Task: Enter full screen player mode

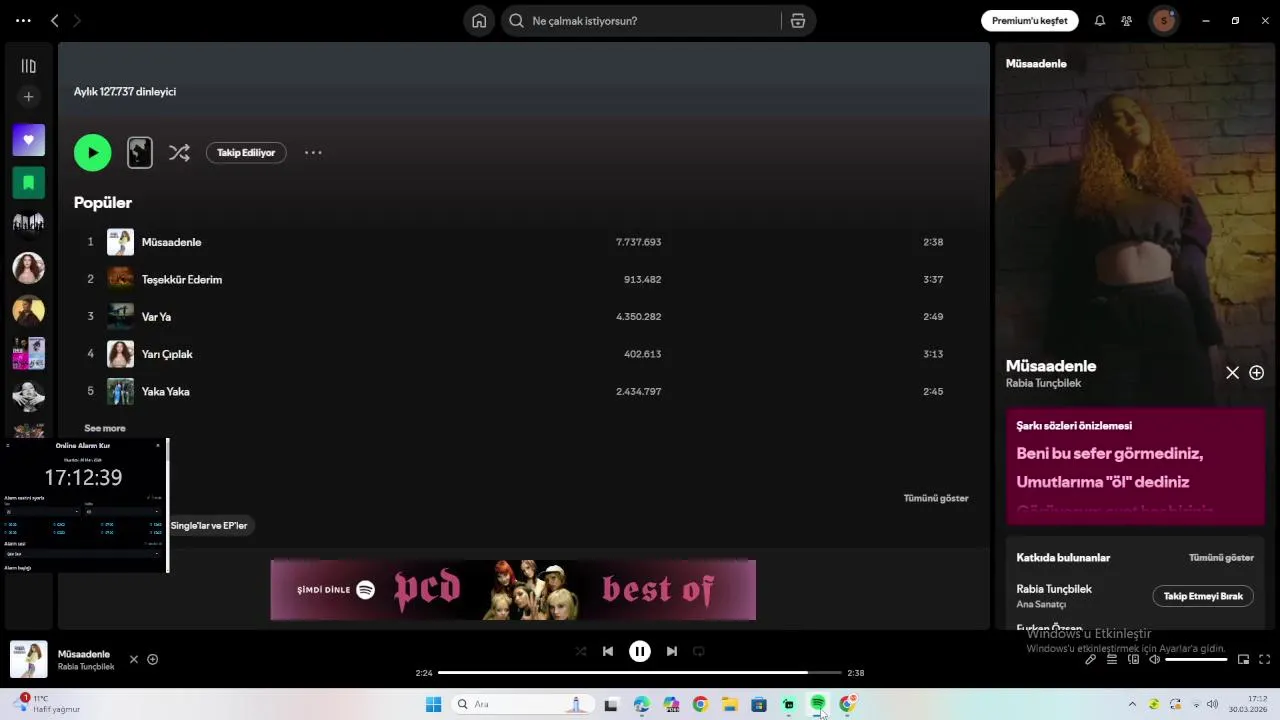Action: [x=1265, y=660]
